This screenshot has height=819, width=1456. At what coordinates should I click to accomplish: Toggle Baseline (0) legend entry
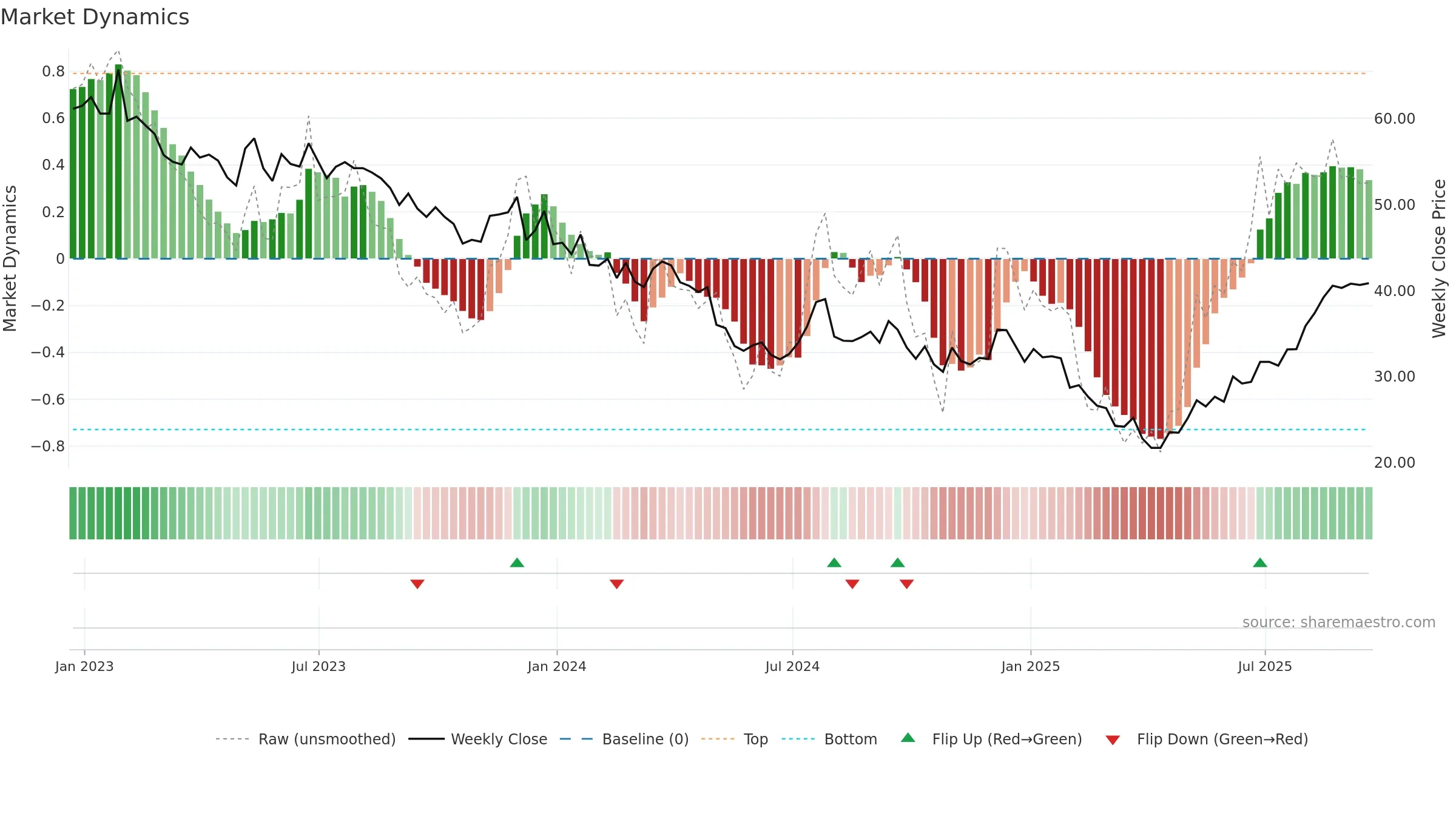624,739
